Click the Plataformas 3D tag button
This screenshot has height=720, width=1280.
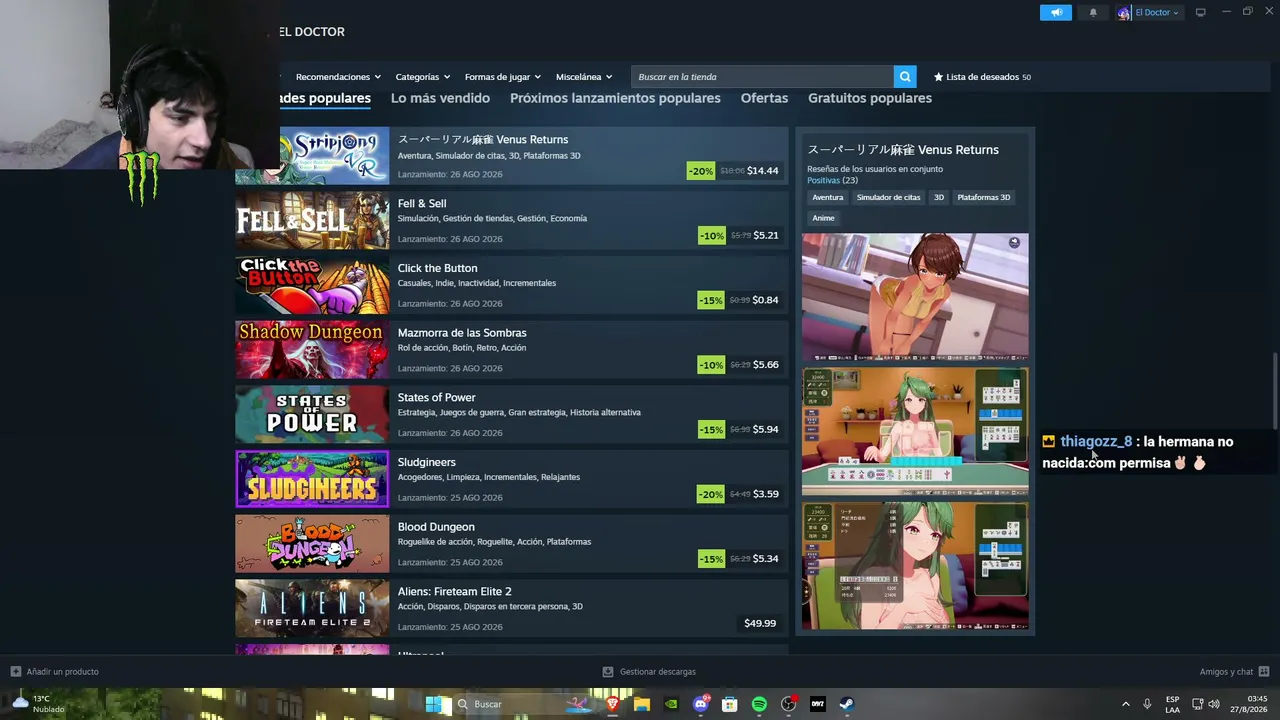coord(984,197)
